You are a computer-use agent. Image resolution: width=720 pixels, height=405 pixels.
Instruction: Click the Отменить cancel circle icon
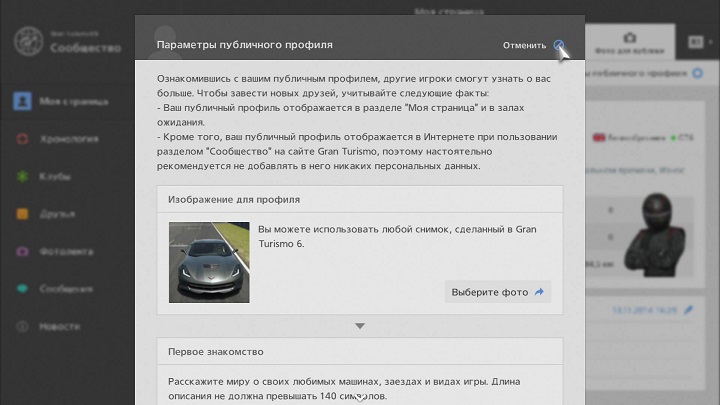tap(558, 45)
